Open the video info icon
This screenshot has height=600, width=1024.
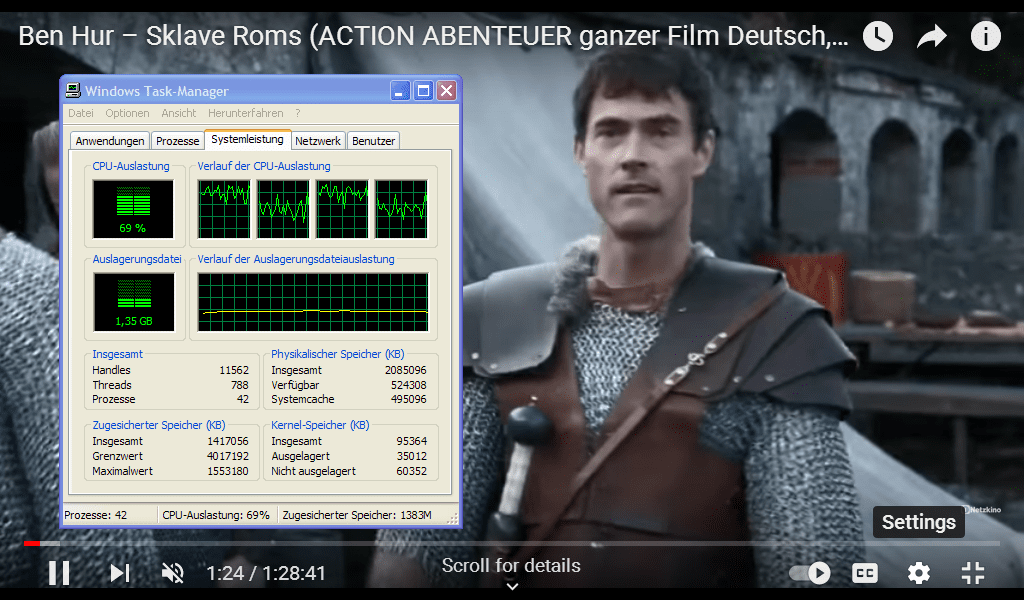985,36
